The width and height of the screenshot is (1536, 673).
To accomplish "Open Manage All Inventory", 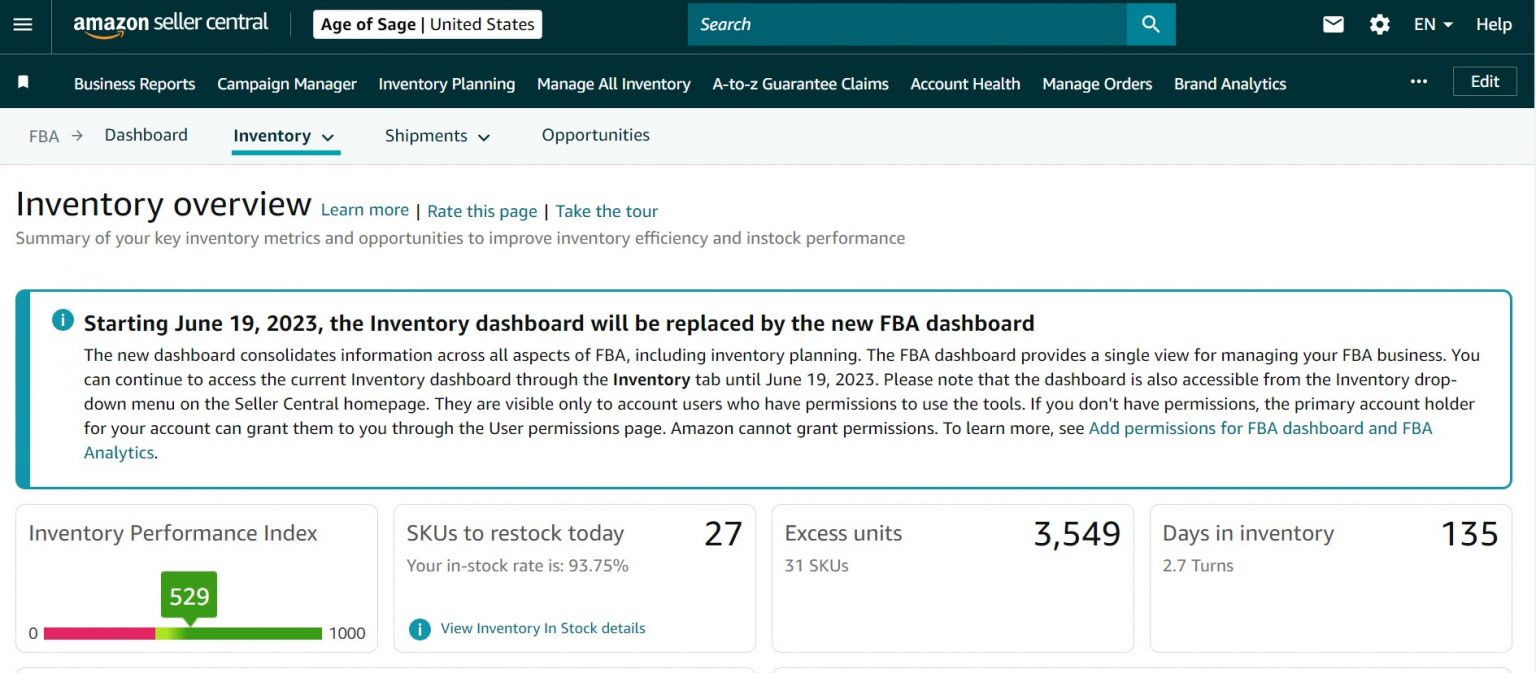I will tap(614, 84).
